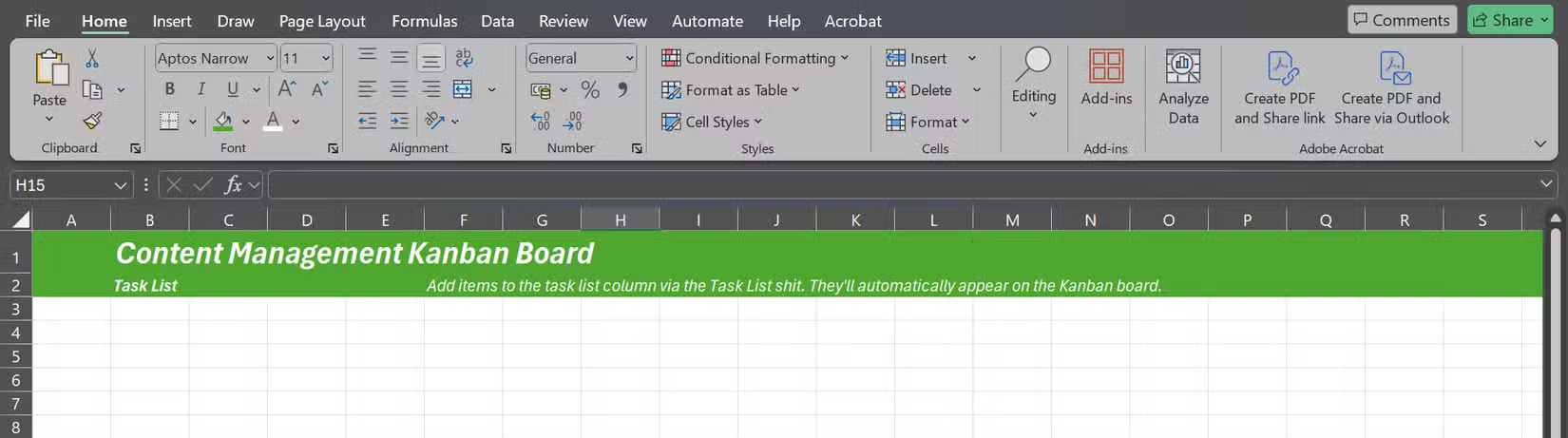
Task: Apply Percent Style
Action: [590, 89]
